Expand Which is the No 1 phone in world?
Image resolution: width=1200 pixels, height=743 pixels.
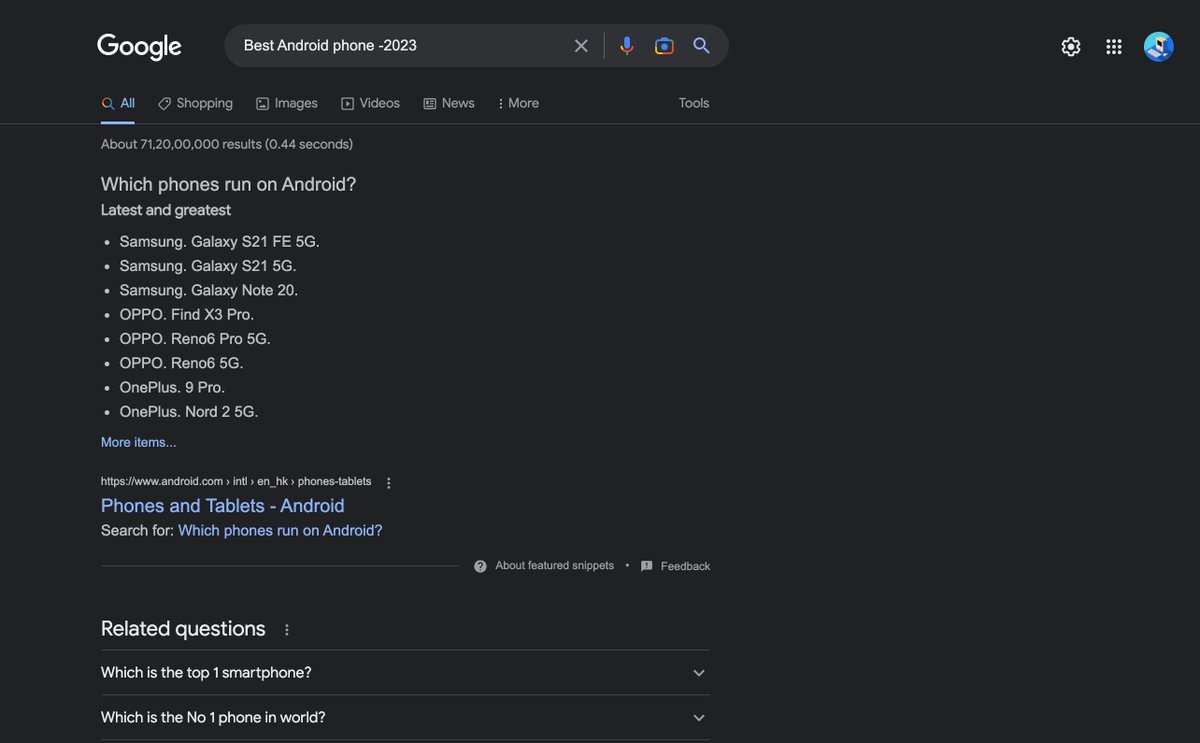tap(405, 718)
